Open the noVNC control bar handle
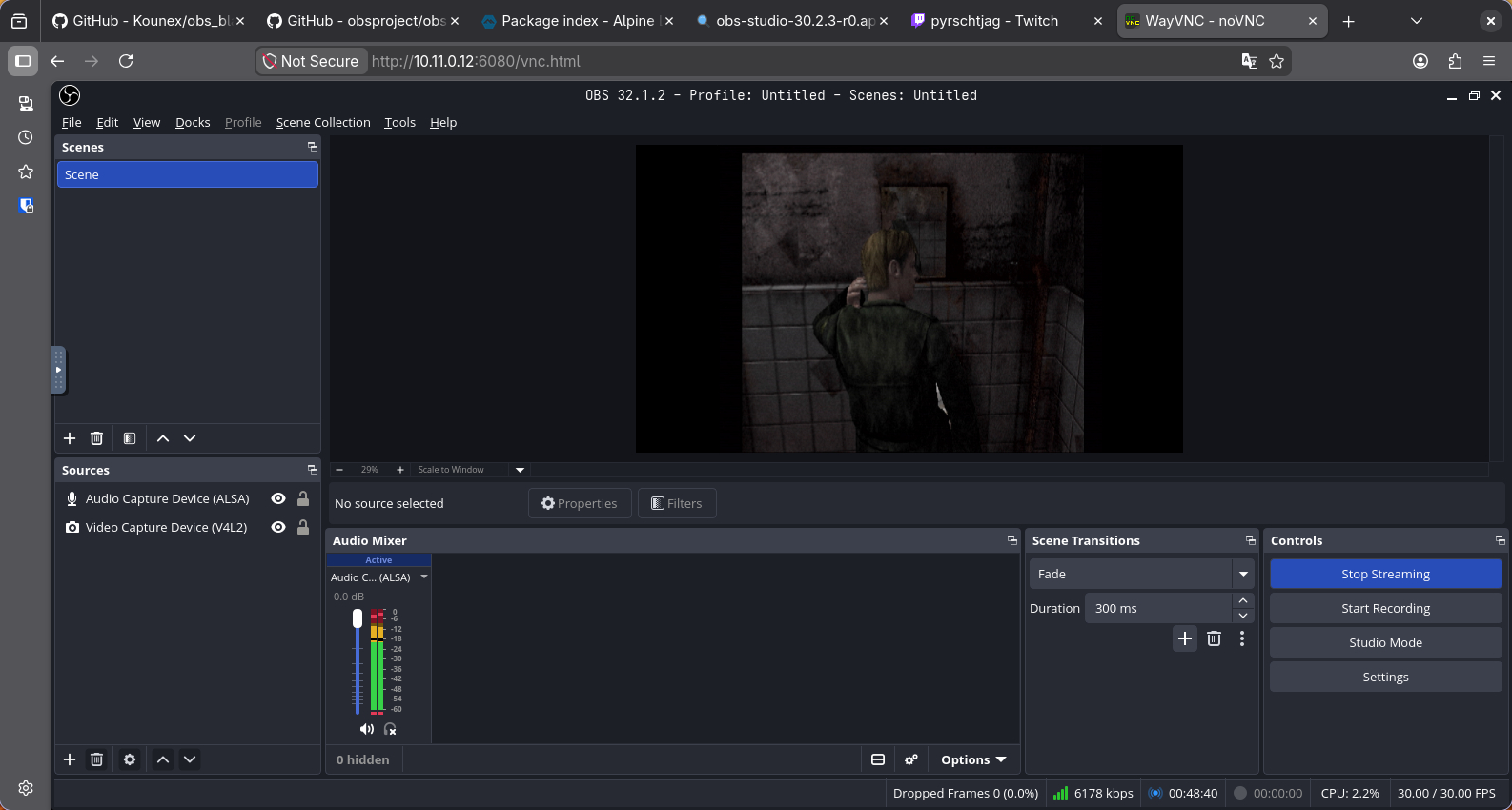The image size is (1512, 810). pyautogui.click(x=58, y=370)
